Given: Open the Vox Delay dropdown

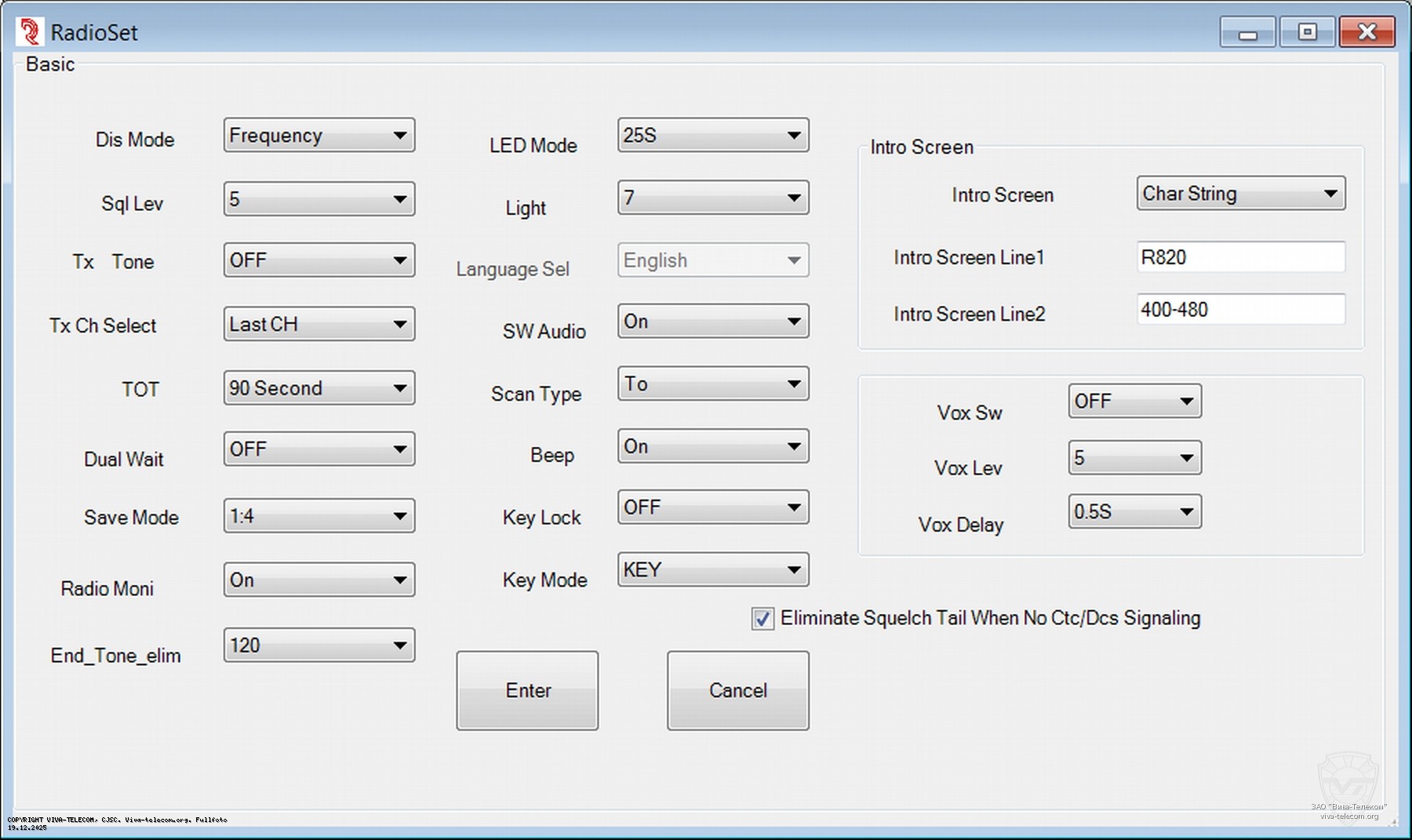Looking at the screenshot, I should tap(1134, 512).
